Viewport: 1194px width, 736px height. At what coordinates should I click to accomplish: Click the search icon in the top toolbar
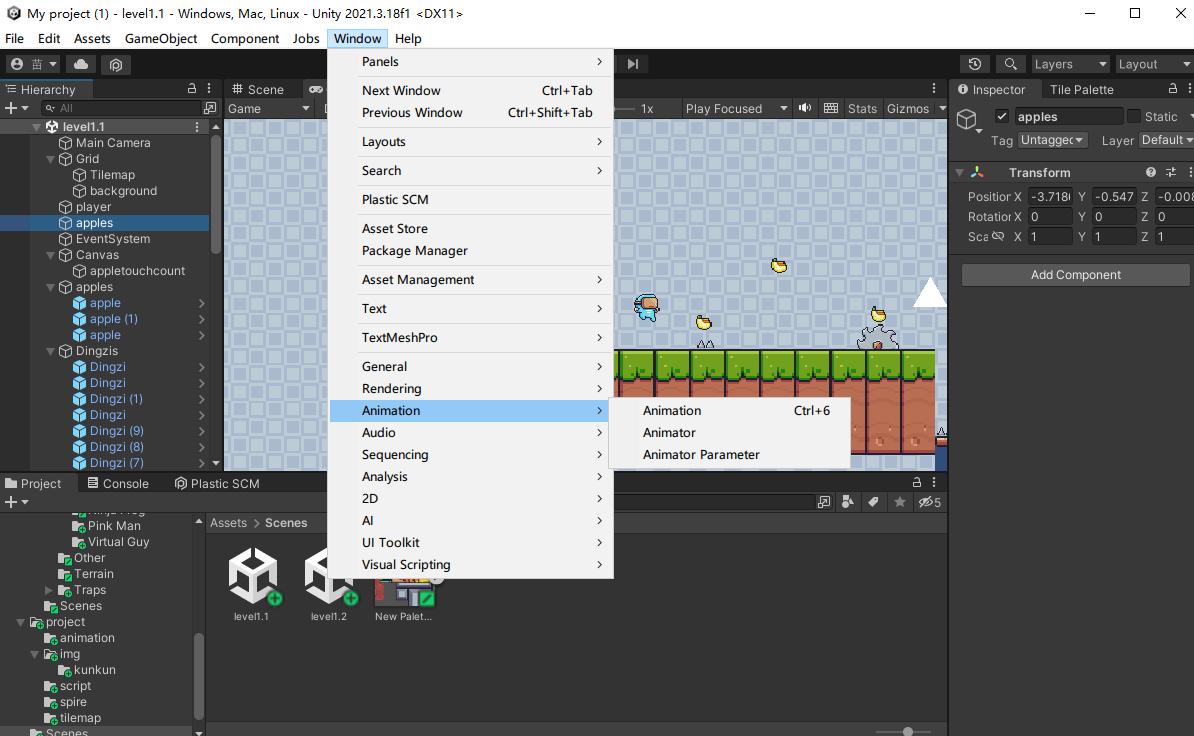pos(1010,63)
